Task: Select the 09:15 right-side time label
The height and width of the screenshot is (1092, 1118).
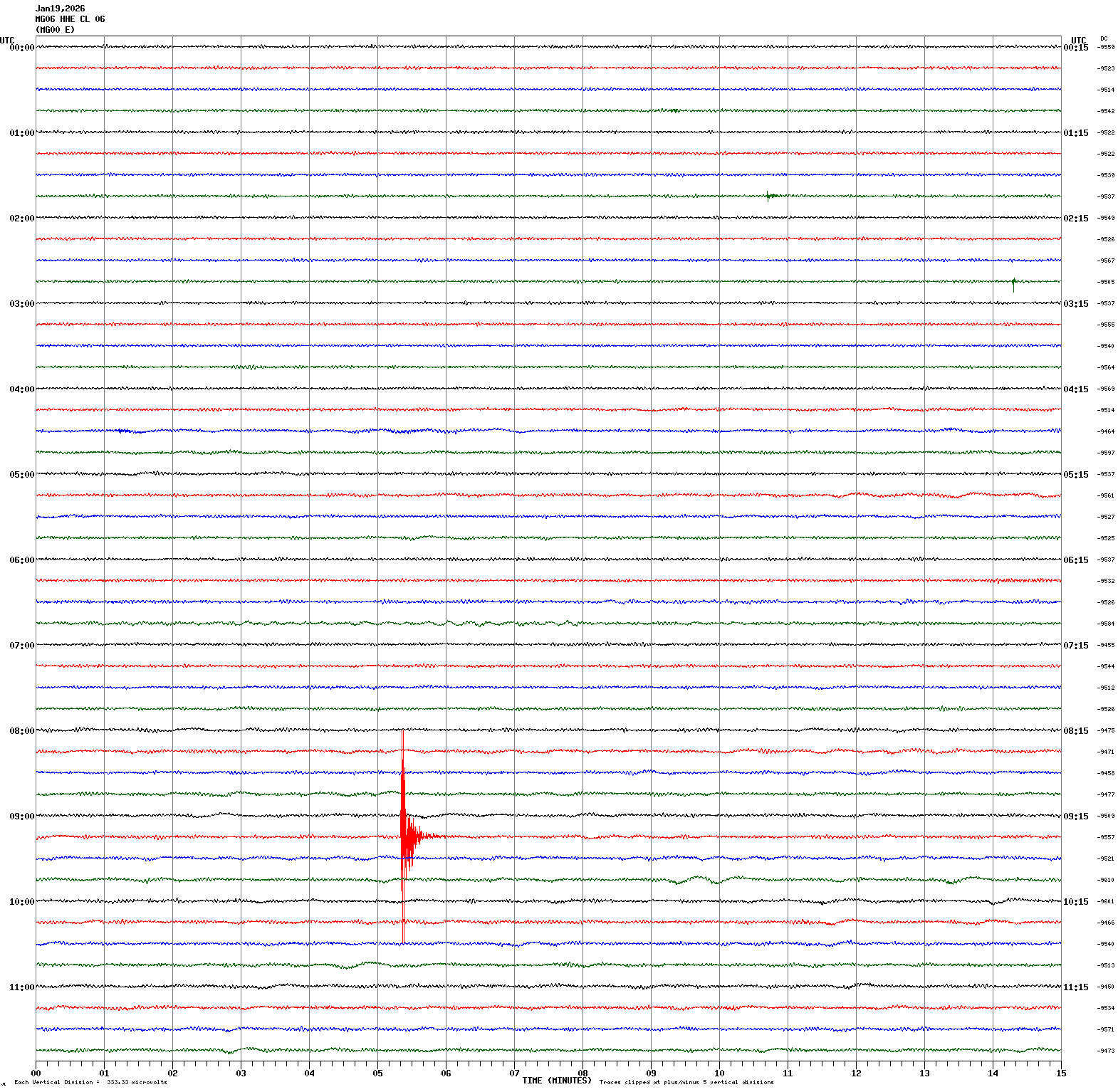Action: [x=1075, y=817]
